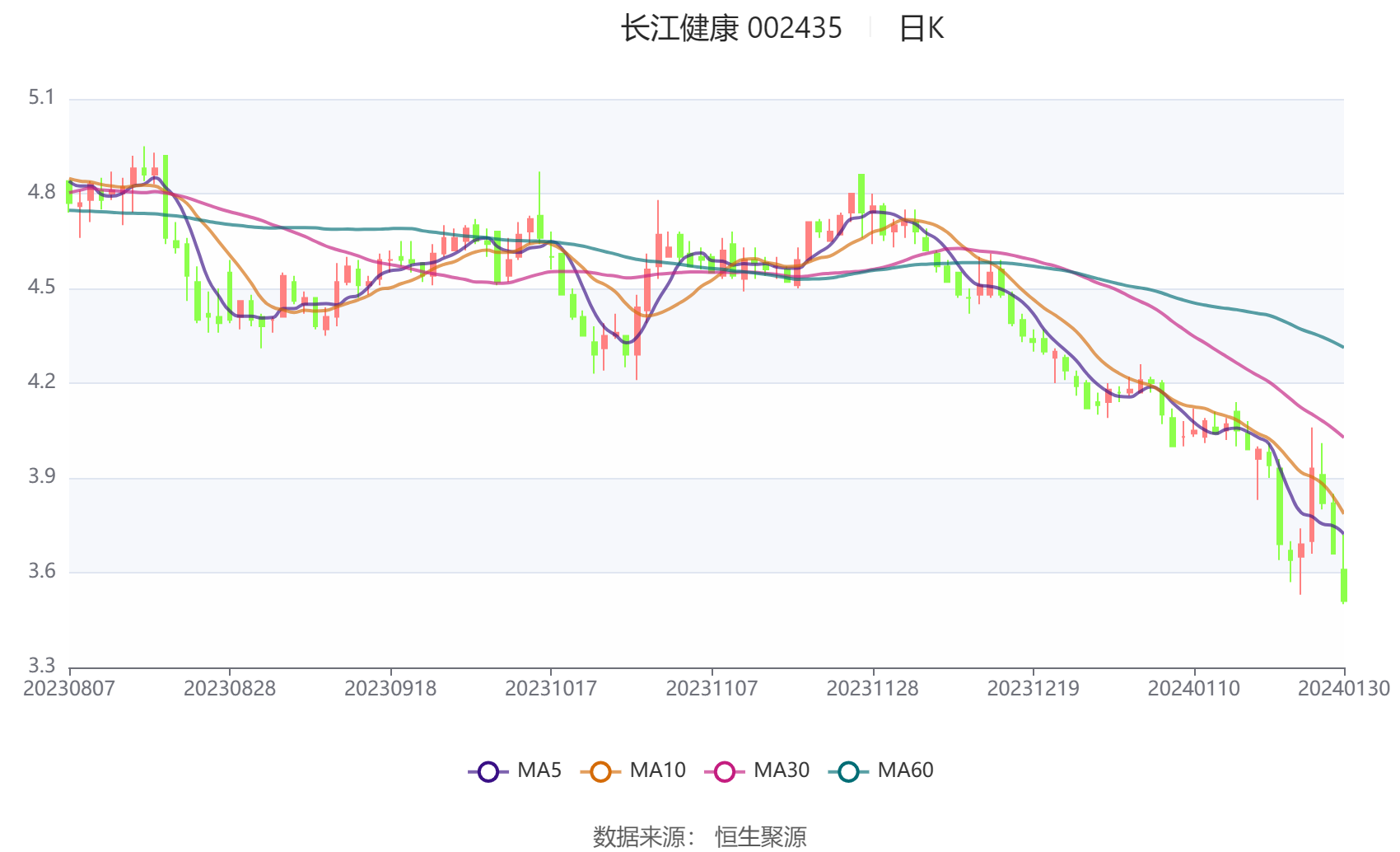Click the 3.9 price axis label

tap(41, 477)
